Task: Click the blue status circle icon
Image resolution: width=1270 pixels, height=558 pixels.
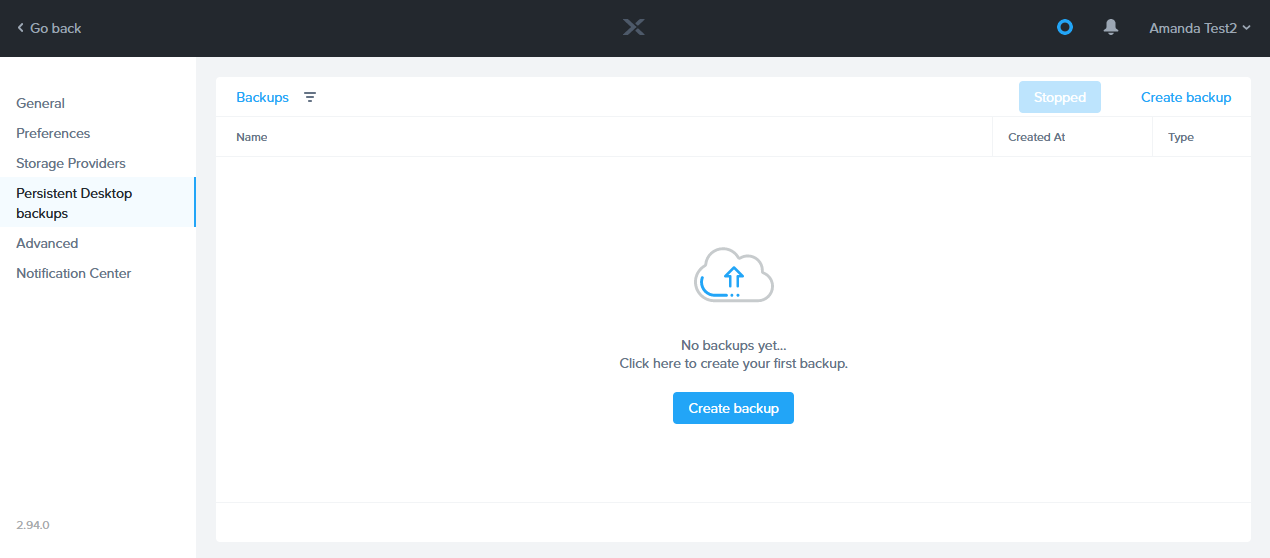Action: [1065, 28]
